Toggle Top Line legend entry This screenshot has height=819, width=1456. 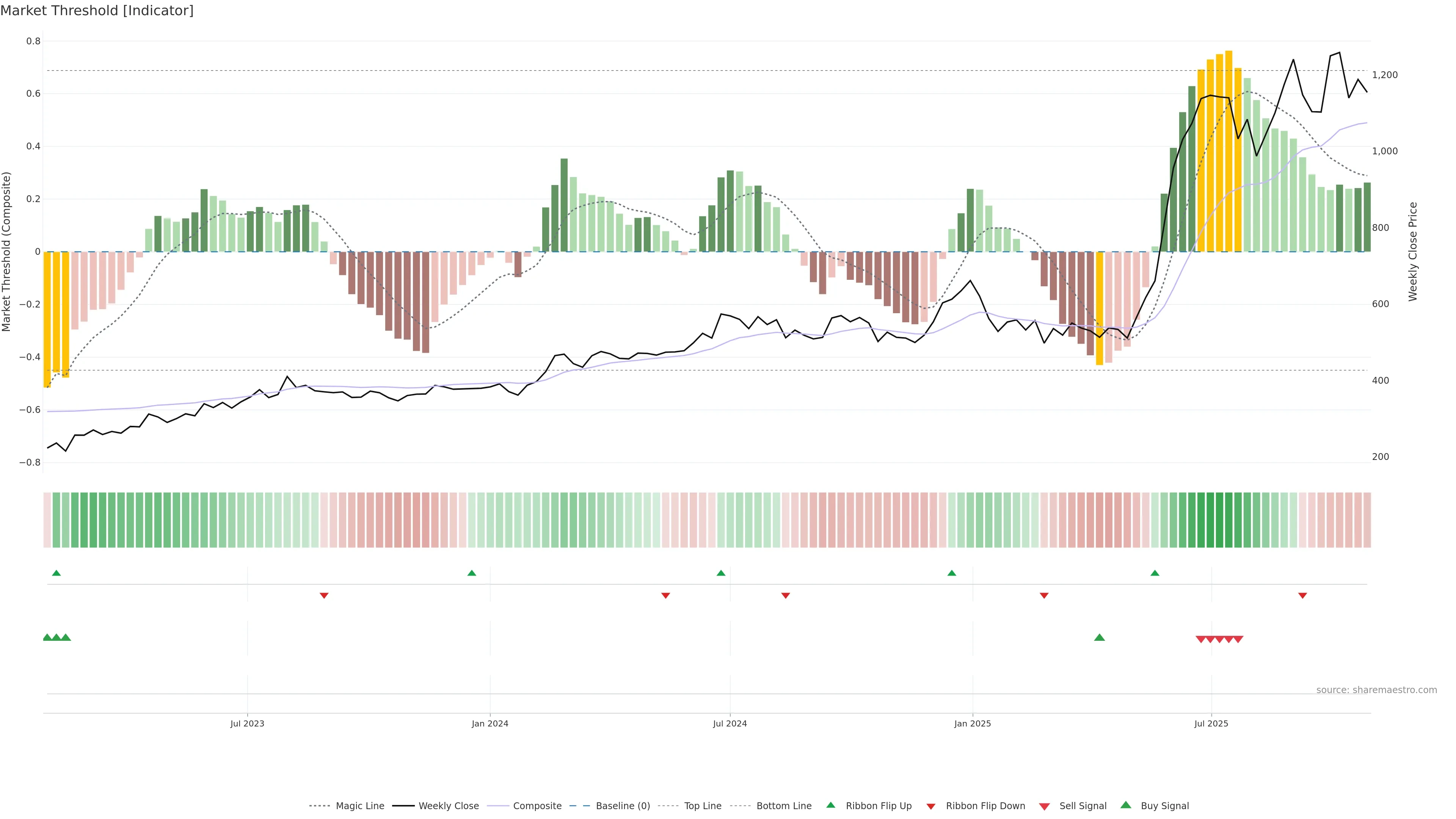(703, 806)
